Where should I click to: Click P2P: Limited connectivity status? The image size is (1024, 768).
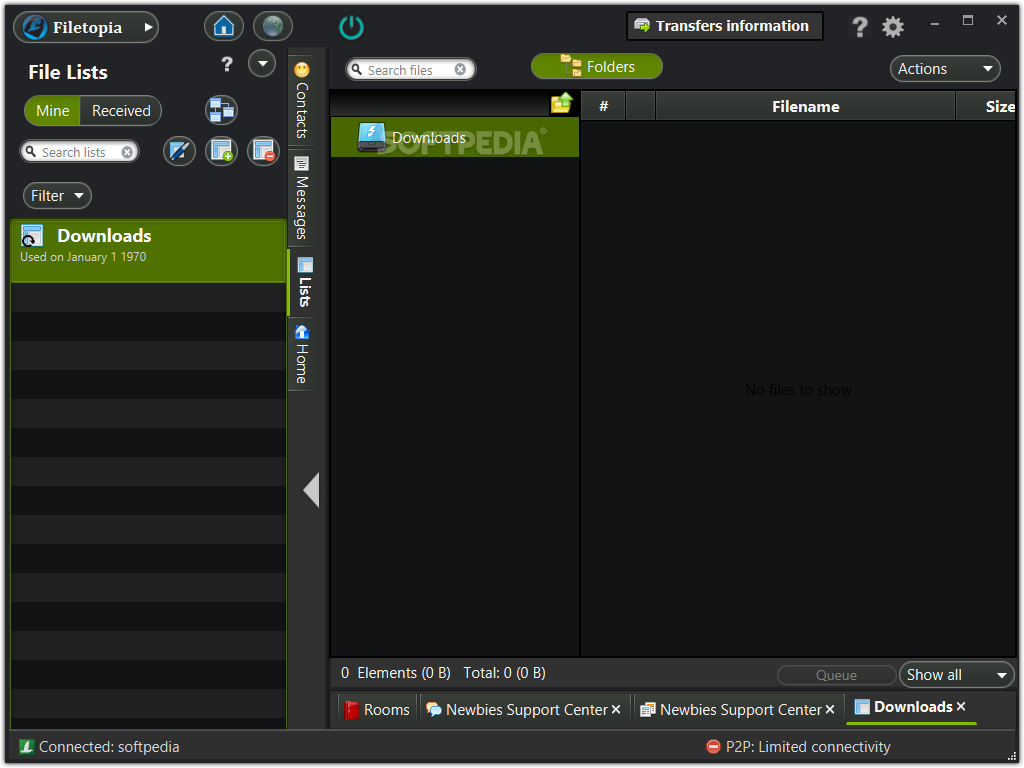point(808,746)
